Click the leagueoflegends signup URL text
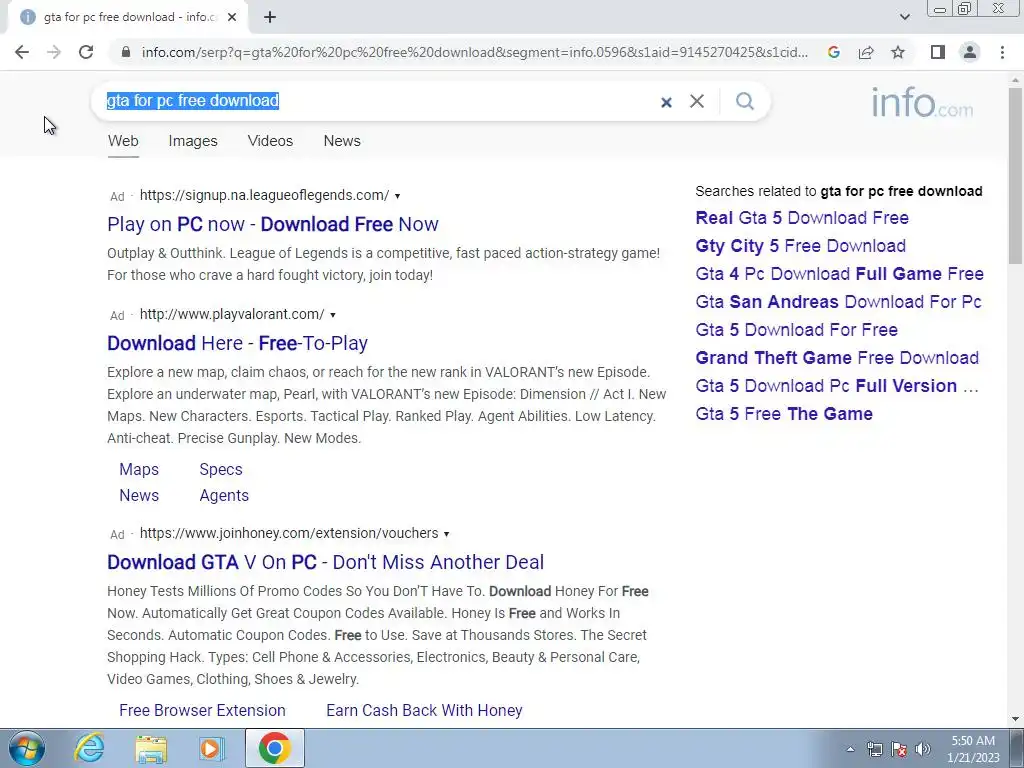The width and height of the screenshot is (1024, 768). tap(264, 195)
